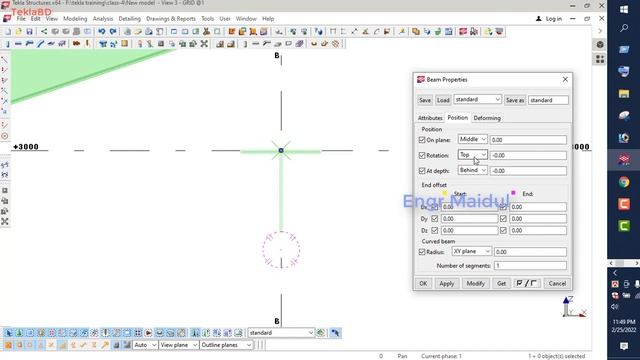Click the icon right of the bottom standard dropdown

tap(321, 333)
